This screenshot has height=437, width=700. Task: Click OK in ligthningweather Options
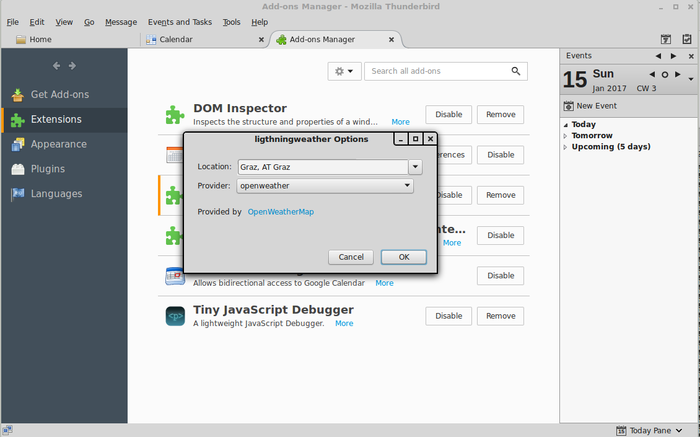click(x=404, y=257)
